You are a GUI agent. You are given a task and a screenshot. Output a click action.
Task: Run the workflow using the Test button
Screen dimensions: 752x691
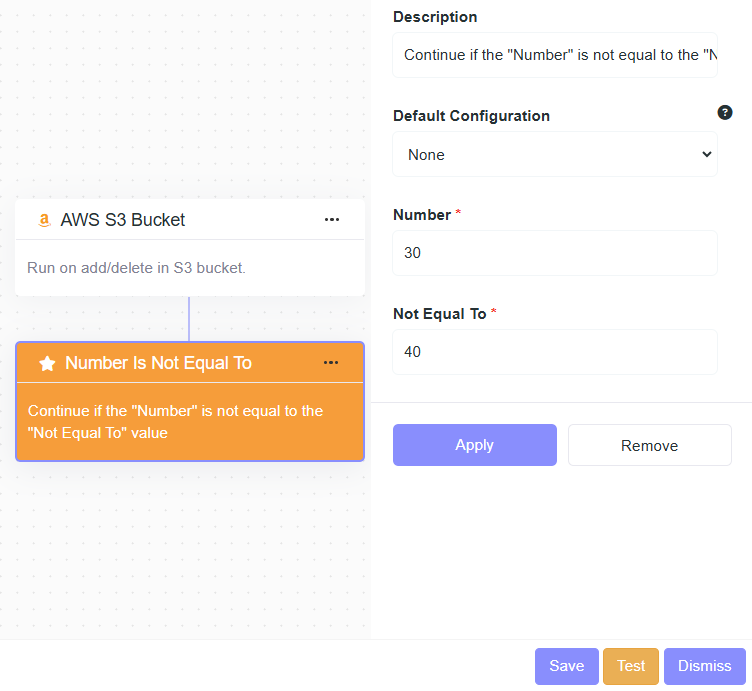[x=631, y=666]
